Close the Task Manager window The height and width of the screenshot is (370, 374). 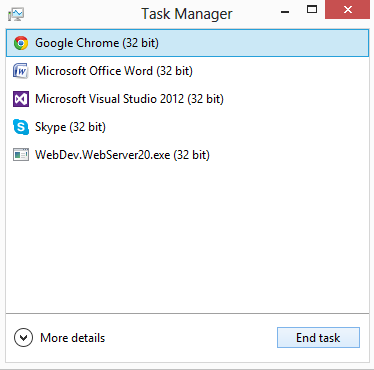tap(348, 10)
